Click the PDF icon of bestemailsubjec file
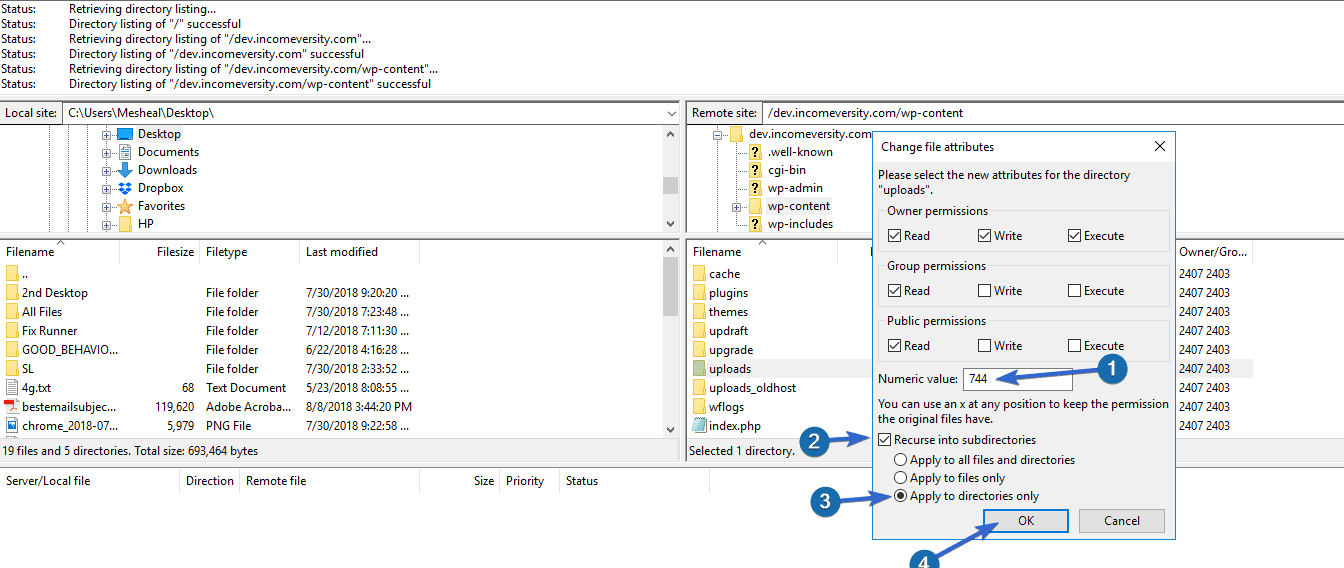1344x568 pixels. click(x=12, y=407)
